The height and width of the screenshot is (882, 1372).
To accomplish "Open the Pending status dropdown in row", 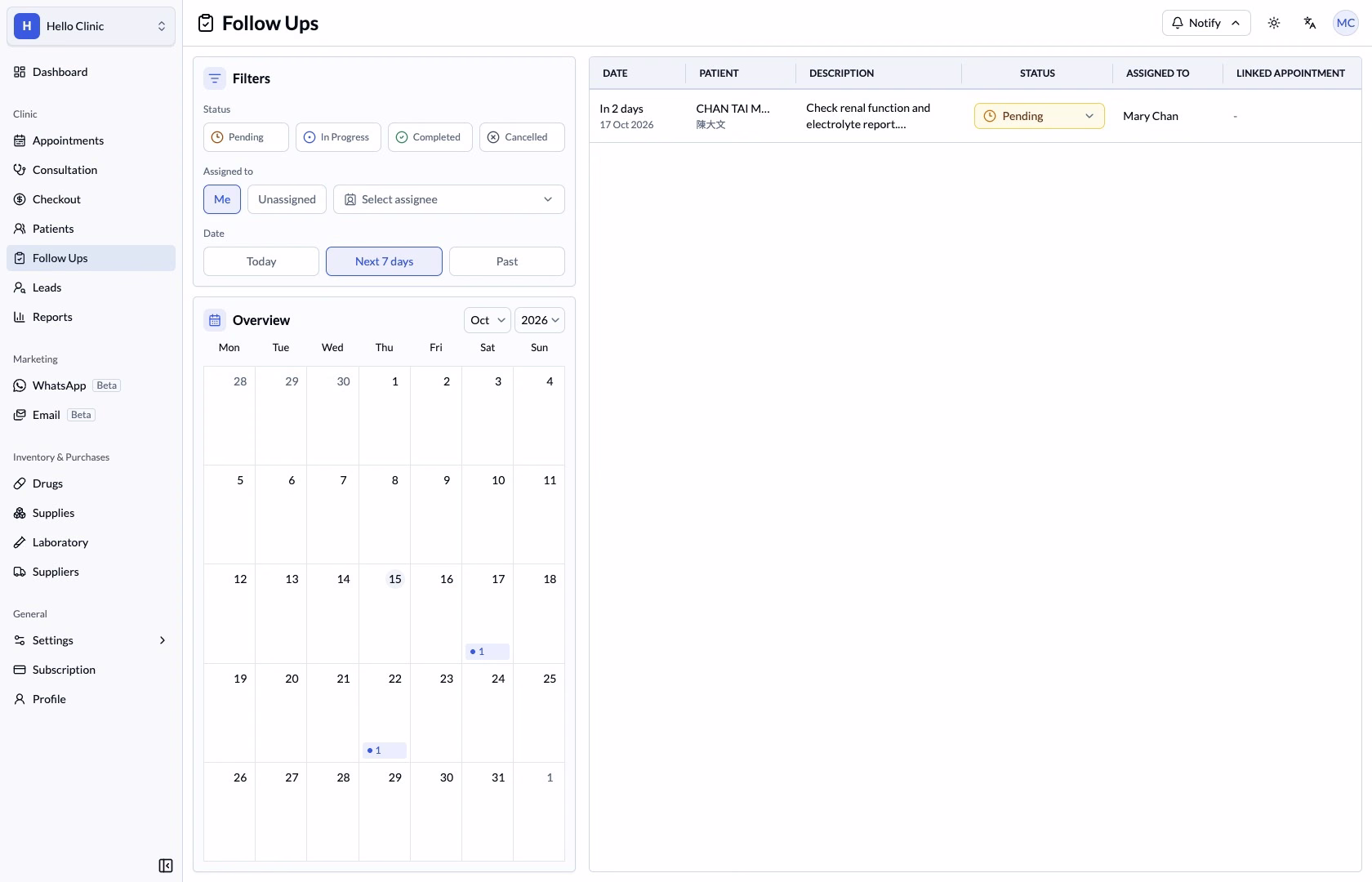I will click(x=1039, y=116).
